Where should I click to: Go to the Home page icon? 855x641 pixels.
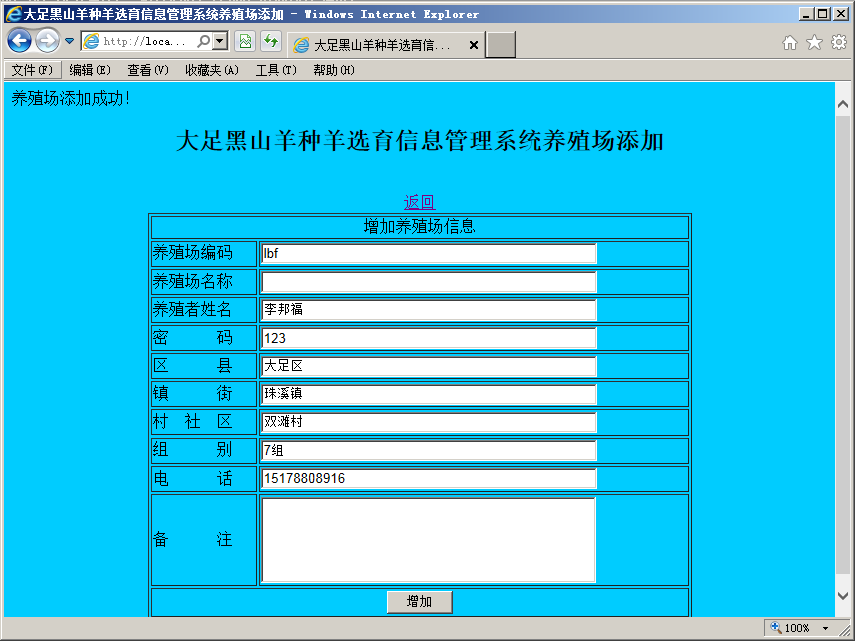coord(790,43)
